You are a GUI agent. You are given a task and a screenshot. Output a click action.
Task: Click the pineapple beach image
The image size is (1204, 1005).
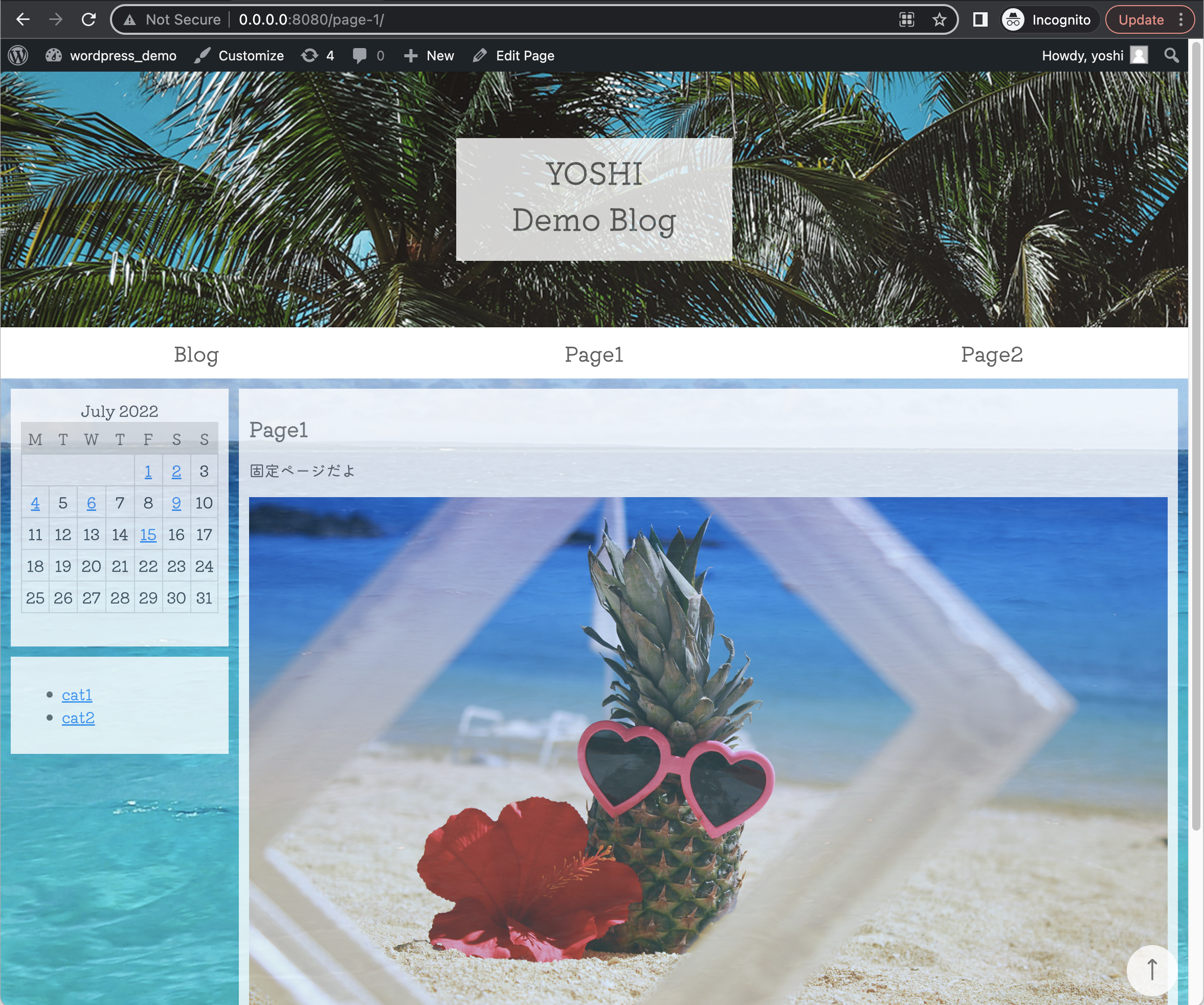point(708,750)
